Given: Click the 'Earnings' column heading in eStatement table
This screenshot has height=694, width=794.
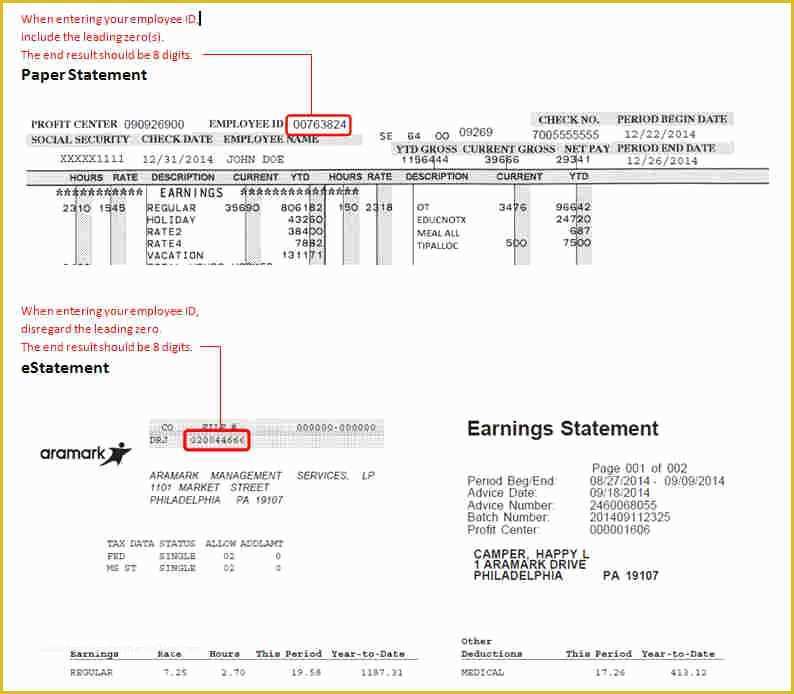Looking at the screenshot, I should click(94, 654).
